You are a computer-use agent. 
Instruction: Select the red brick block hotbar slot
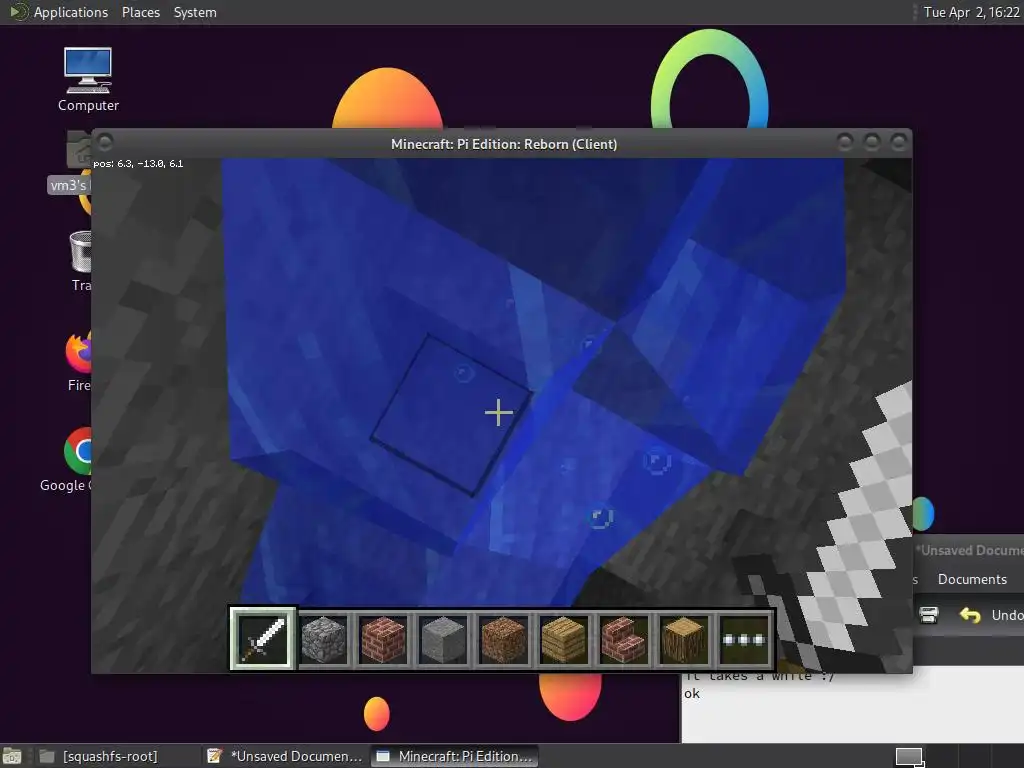[x=383, y=639]
